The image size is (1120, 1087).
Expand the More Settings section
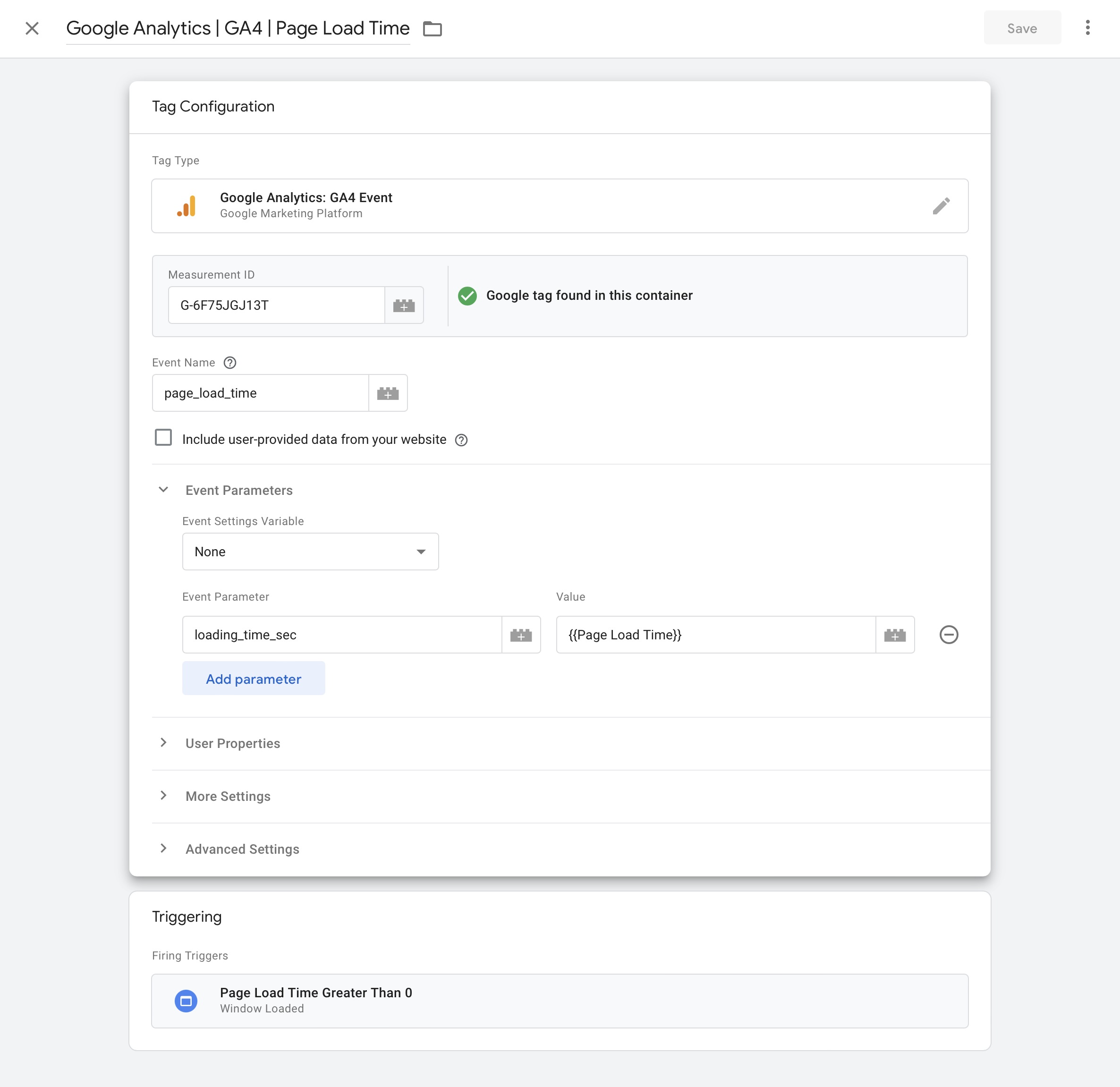coord(164,796)
